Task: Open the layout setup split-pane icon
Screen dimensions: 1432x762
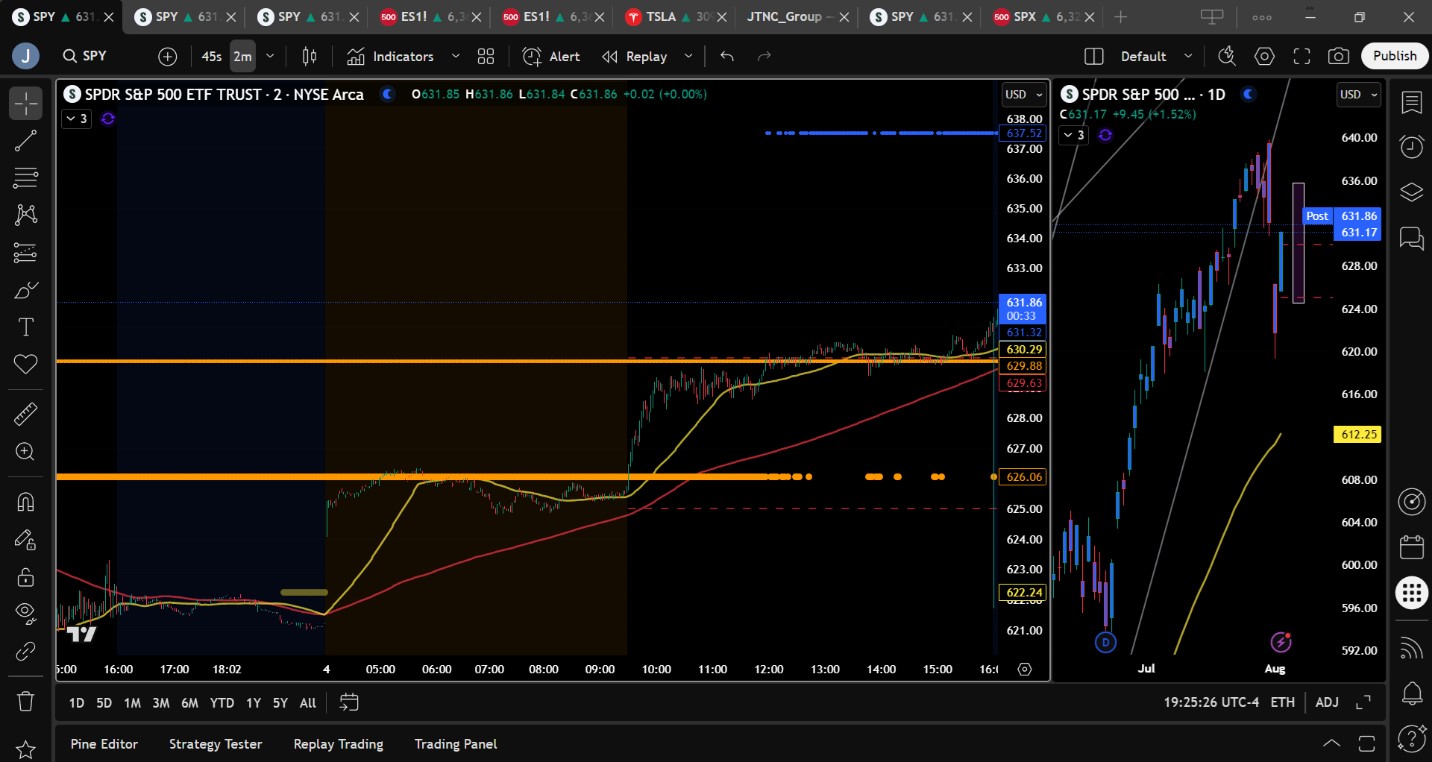Action: (x=1094, y=57)
